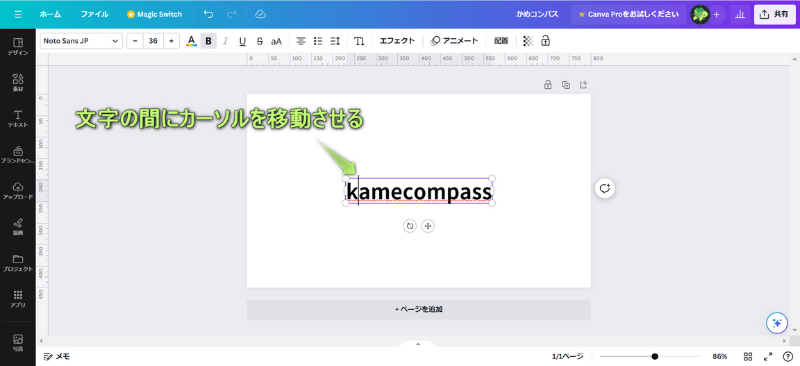800x366 pixels.
Task: Click the zoom slider handle
Action: (x=655, y=356)
